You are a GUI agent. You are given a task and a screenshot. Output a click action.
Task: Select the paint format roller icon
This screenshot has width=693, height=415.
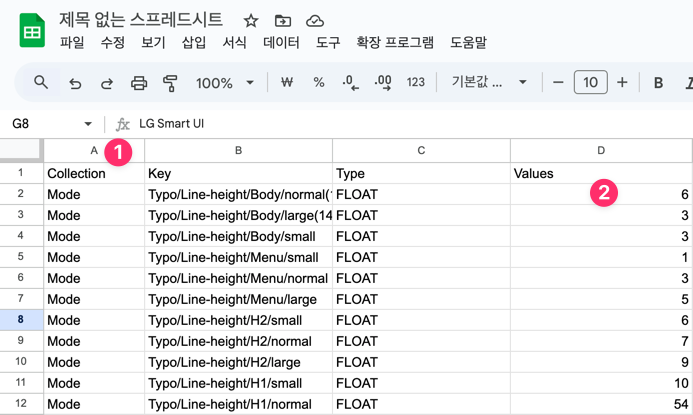169,83
